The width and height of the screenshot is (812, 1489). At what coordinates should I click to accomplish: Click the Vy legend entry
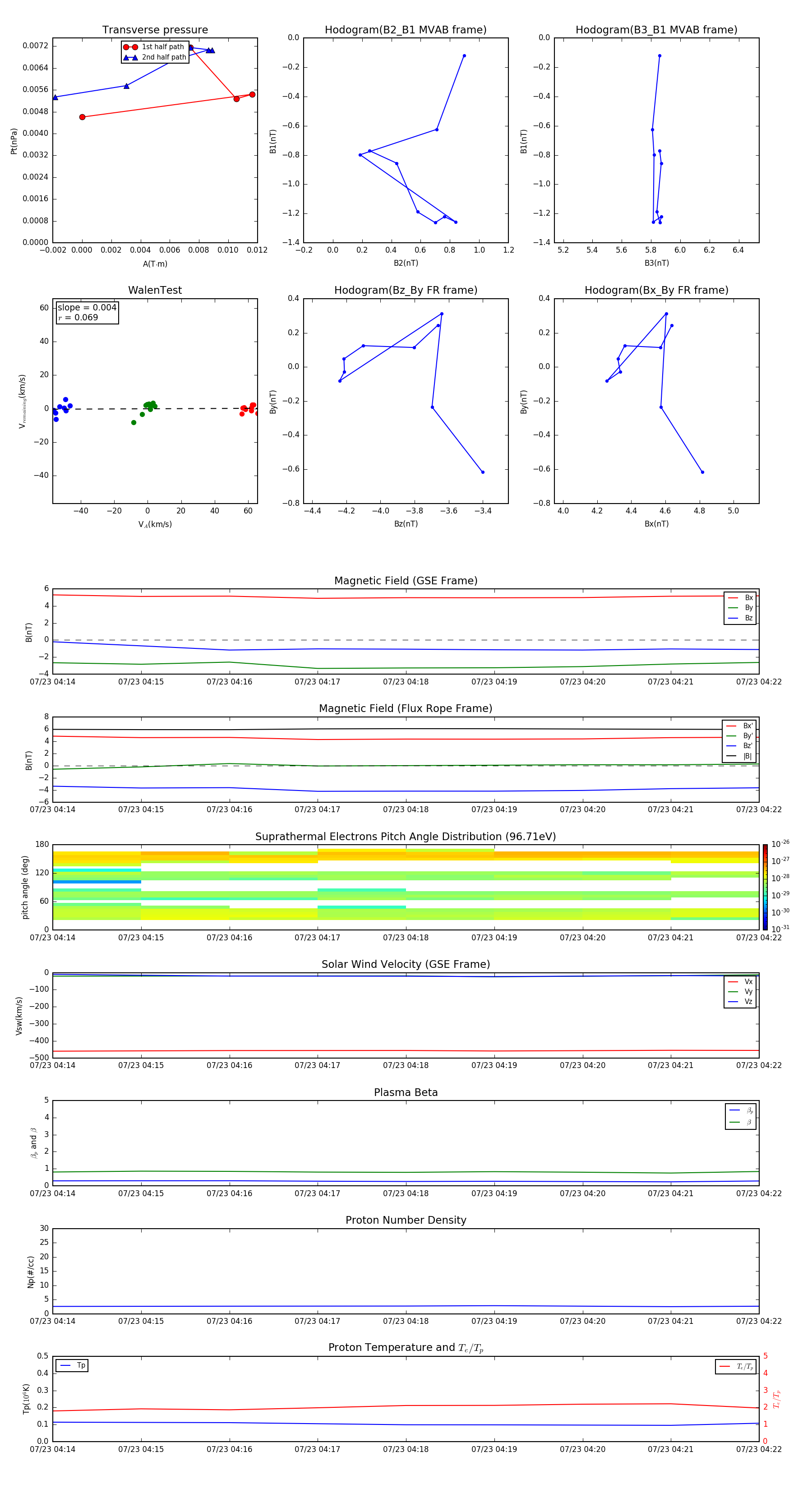pyautogui.click(x=740, y=992)
